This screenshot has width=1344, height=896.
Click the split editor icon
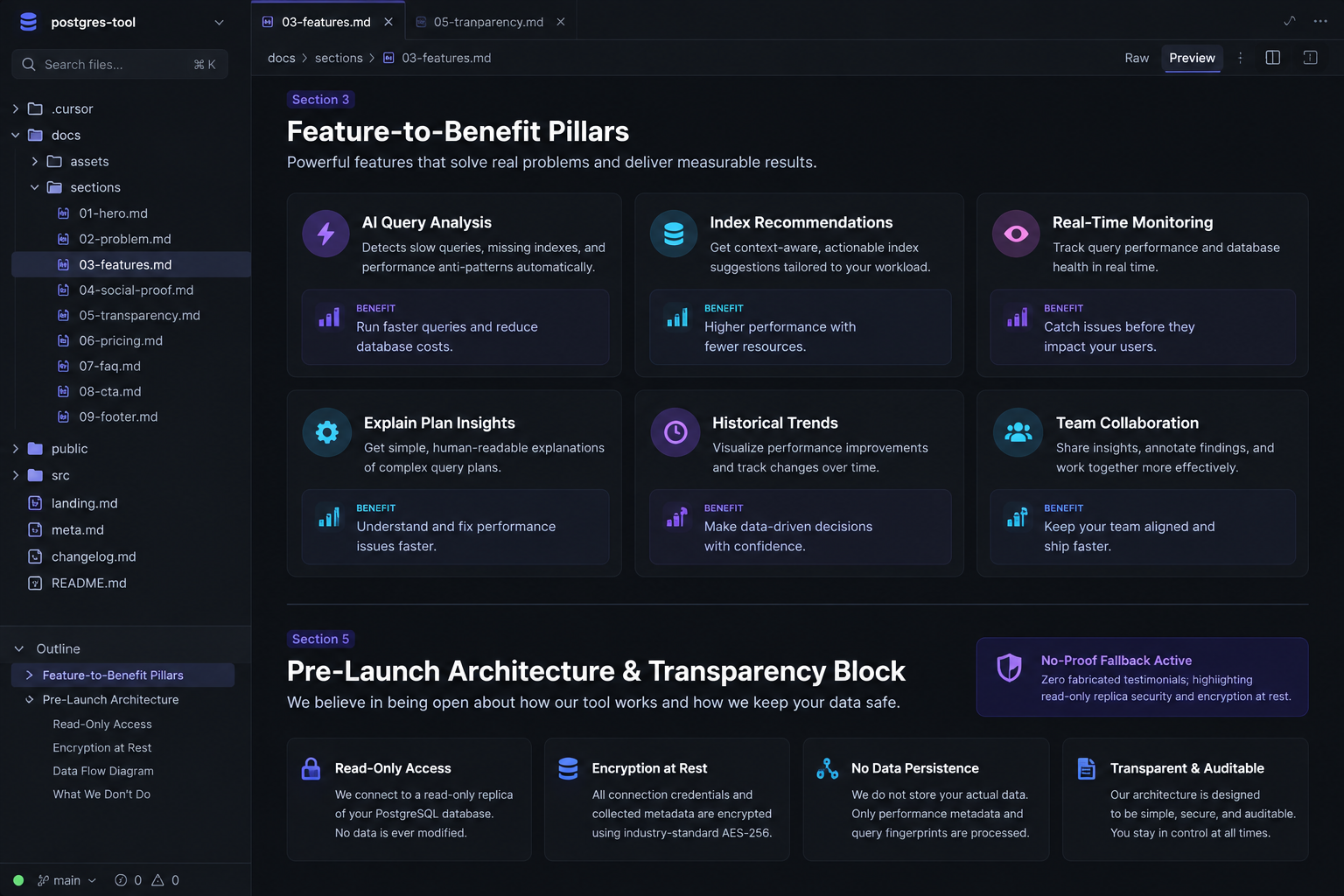(x=1273, y=58)
